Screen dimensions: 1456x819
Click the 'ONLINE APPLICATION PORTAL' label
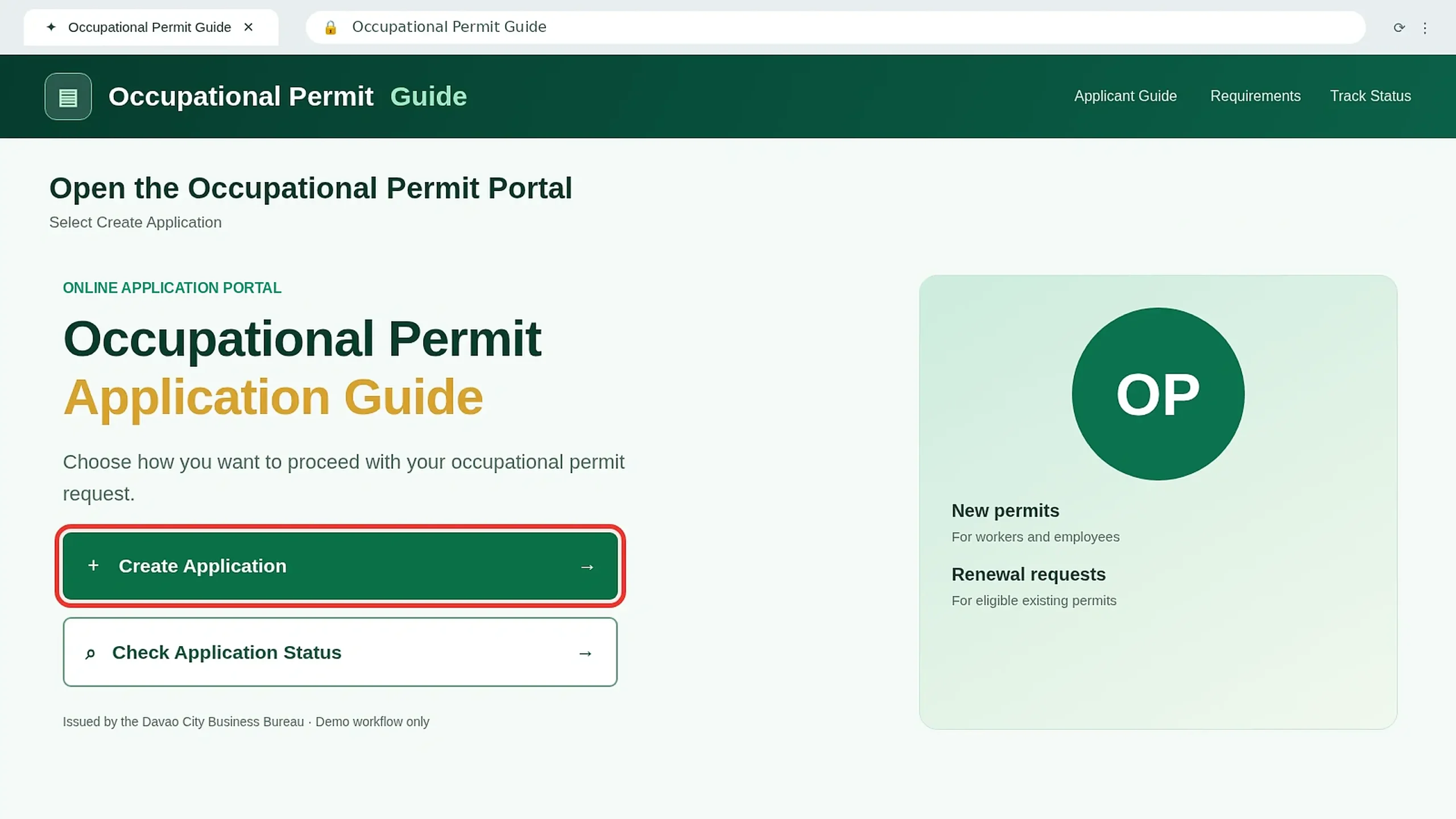pos(172,288)
